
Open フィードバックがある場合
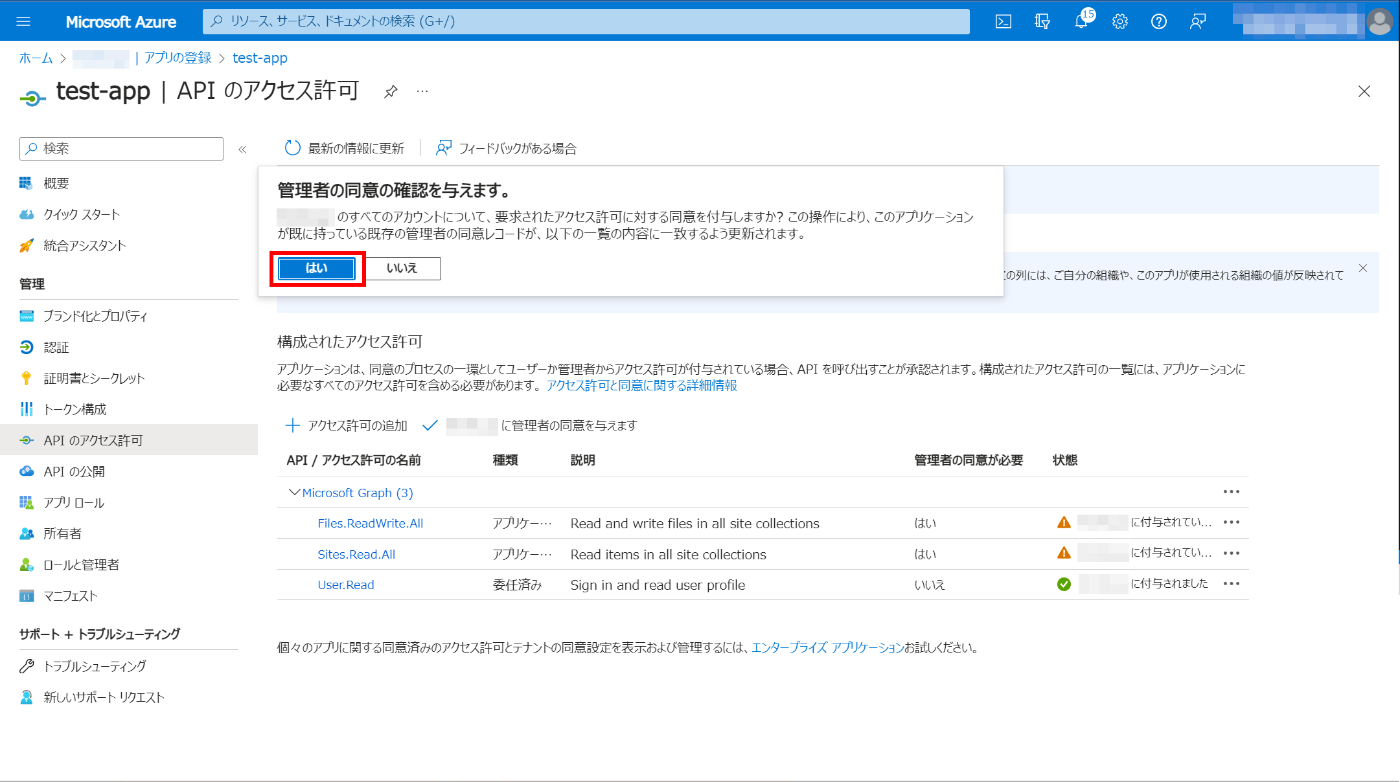pyautogui.click(x=506, y=148)
